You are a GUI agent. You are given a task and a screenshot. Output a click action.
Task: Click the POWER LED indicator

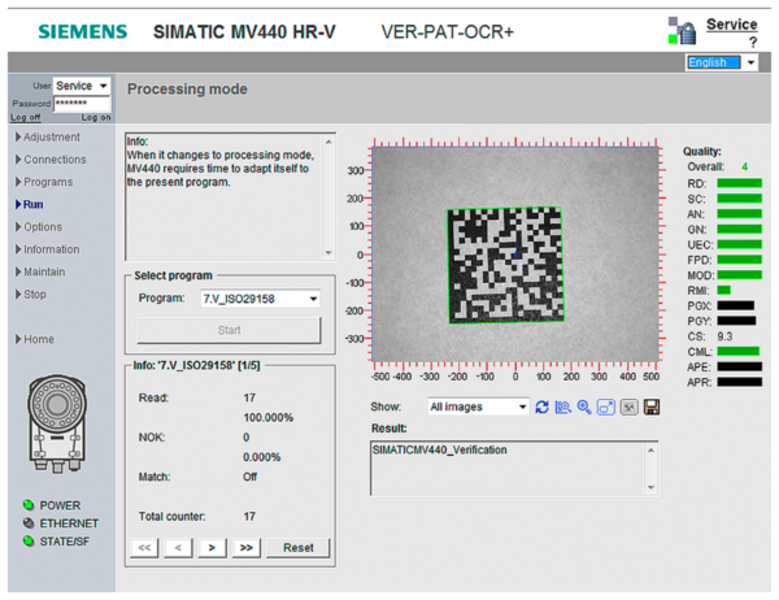pos(29,505)
